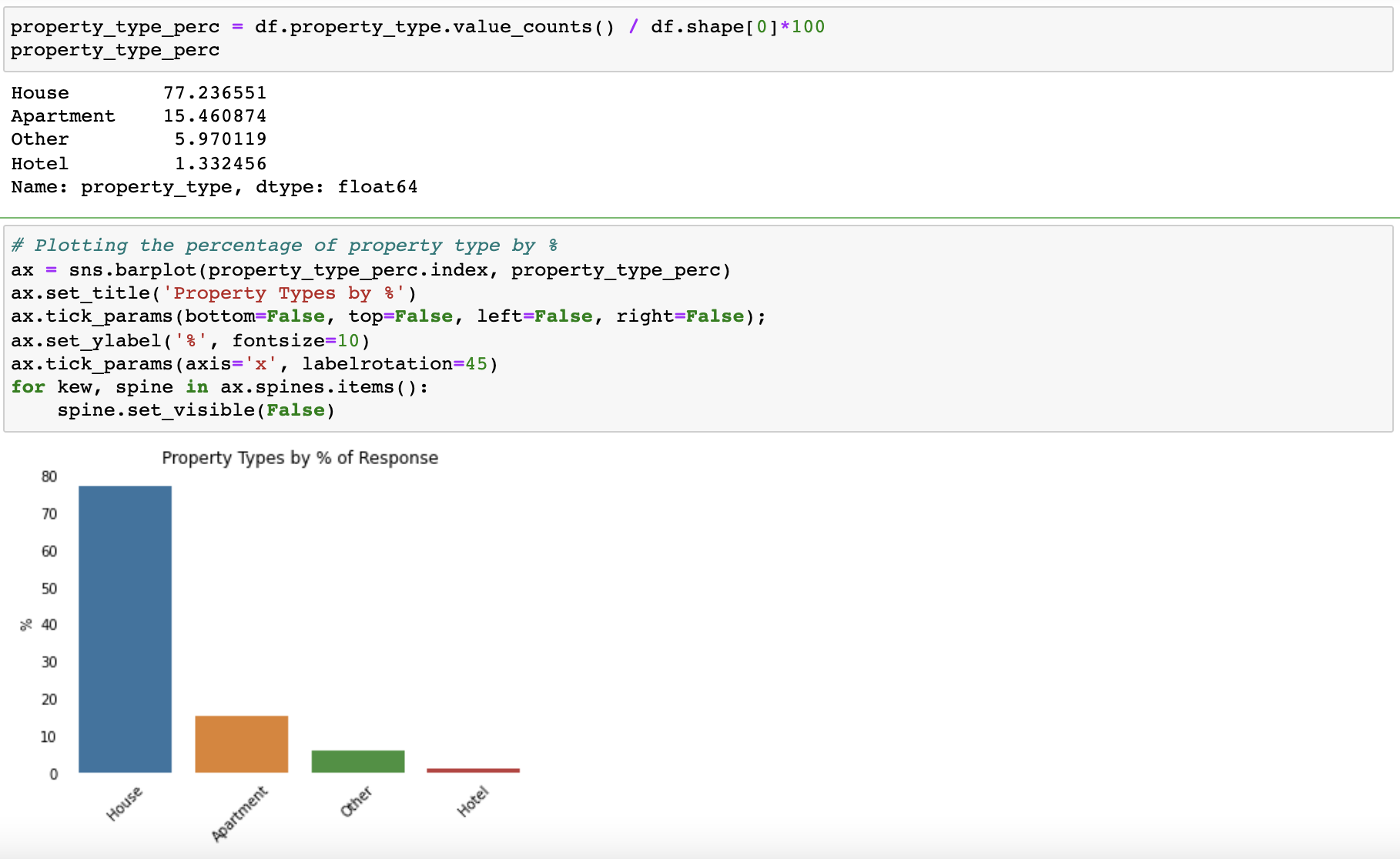Click the rotated 'Other' x-axis label
This screenshot has width=1400, height=859.
(x=357, y=801)
